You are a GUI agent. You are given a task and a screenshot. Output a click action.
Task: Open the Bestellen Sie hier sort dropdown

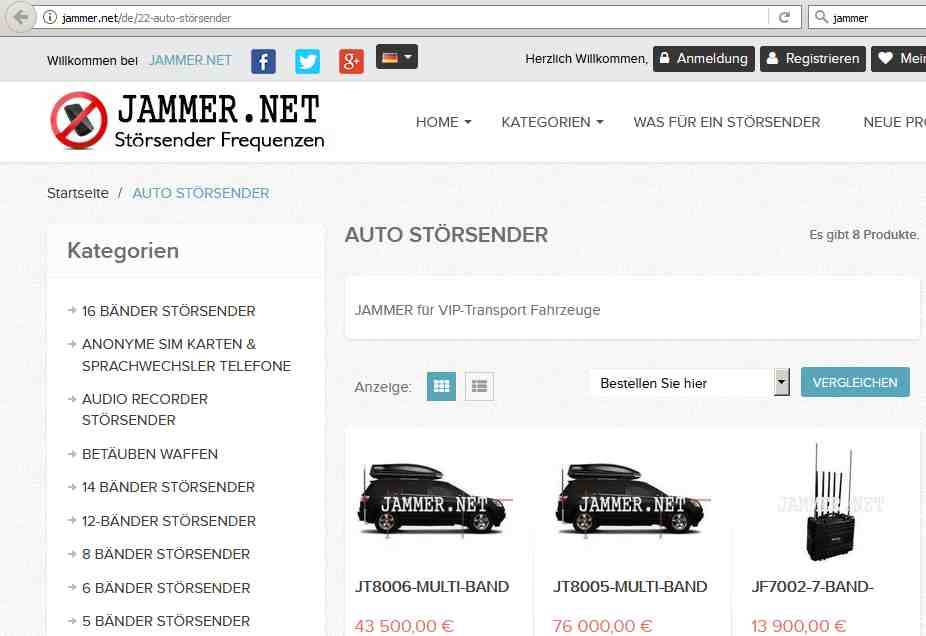click(689, 383)
